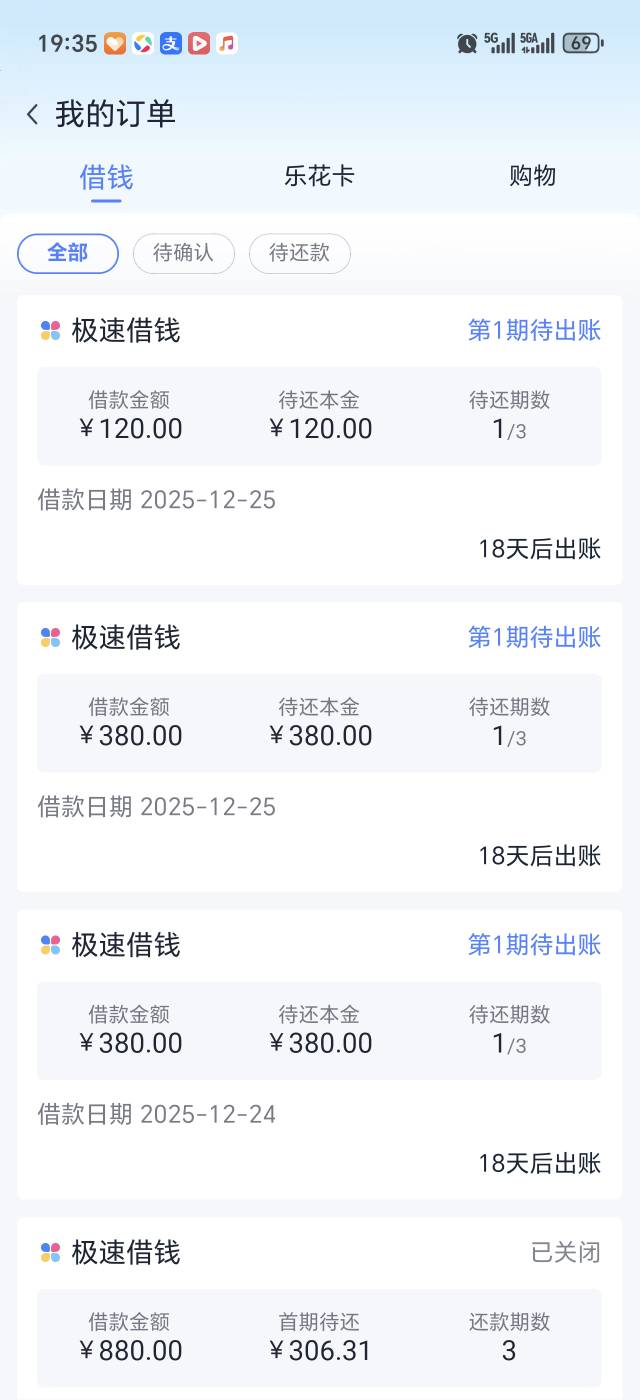Tap the back arrow beside 我的订单
The width and height of the screenshot is (640, 1400).
[33, 114]
